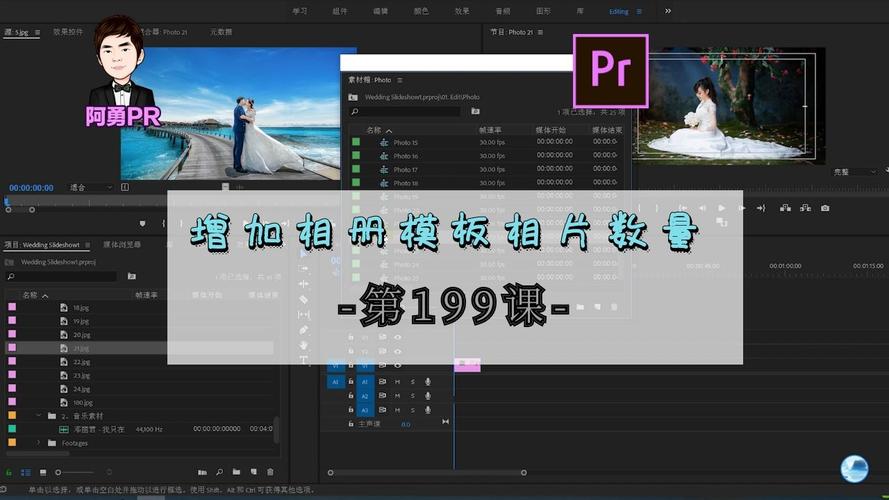Viewport: 889px width, 500px height.
Task: Mute audio track A2
Action: (x=397, y=396)
